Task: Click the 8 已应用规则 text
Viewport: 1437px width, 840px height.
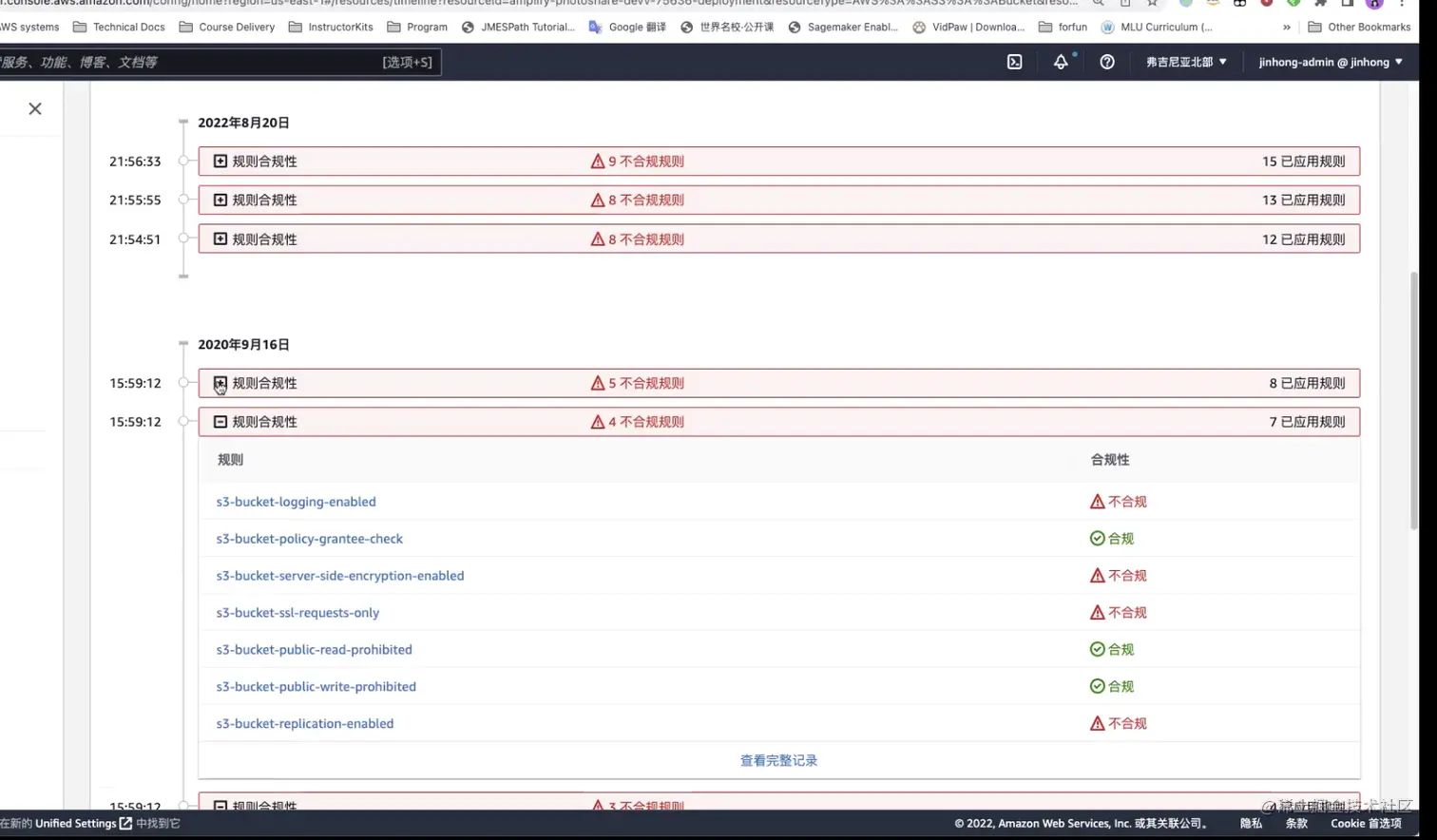Action: 1307,383
